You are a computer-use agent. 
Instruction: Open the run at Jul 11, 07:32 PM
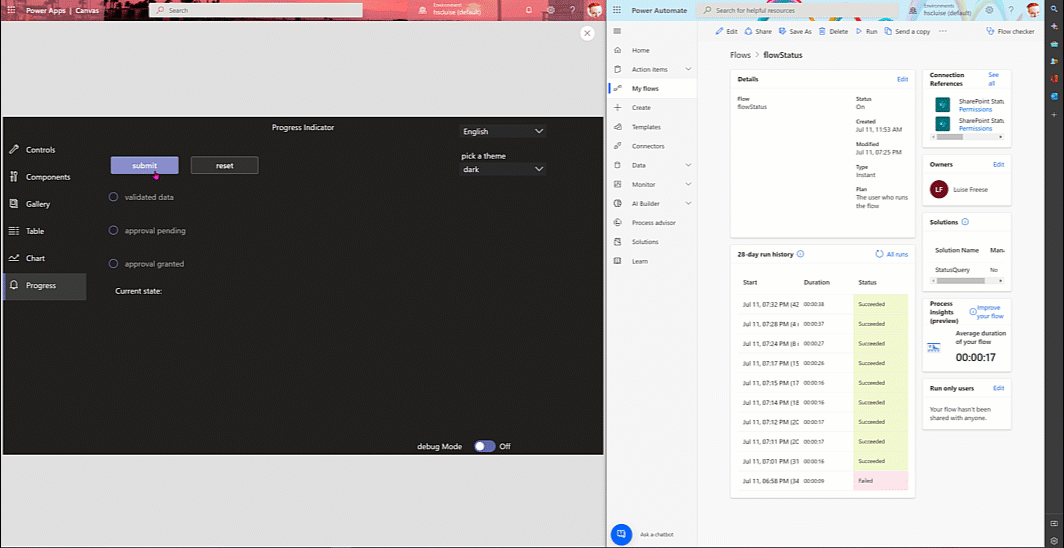pyautogui.click(x=822, y=304)
